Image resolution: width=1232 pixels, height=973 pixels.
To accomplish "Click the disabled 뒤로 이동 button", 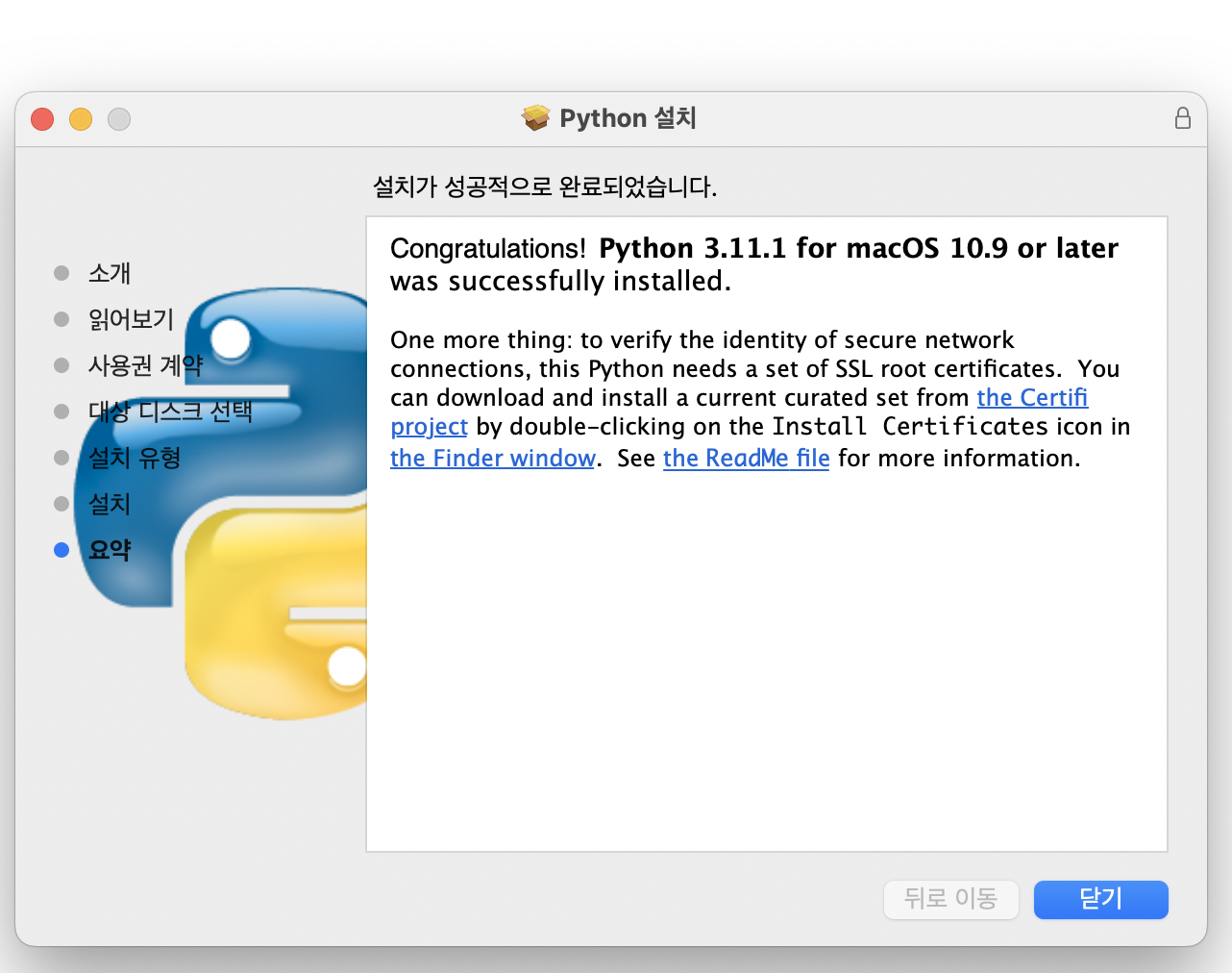I will click(950, 900).
